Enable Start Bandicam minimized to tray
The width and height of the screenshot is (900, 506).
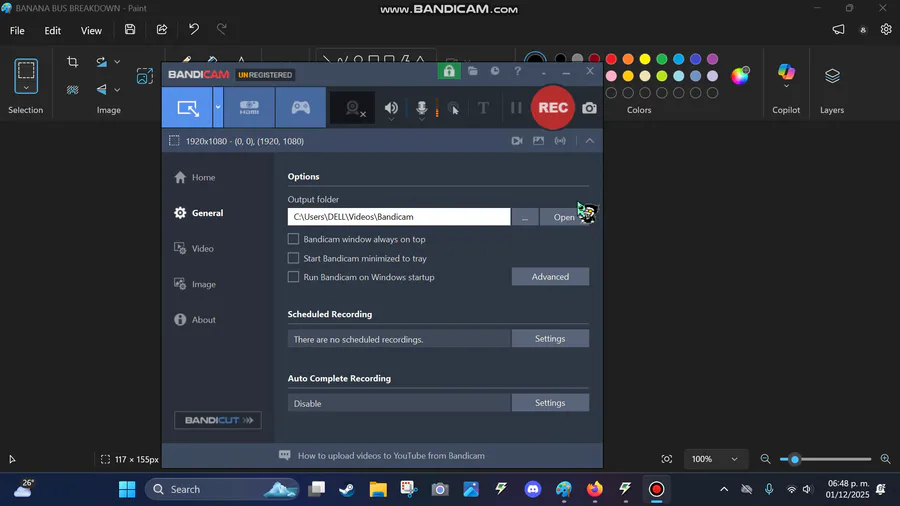[x=293, y=258]
